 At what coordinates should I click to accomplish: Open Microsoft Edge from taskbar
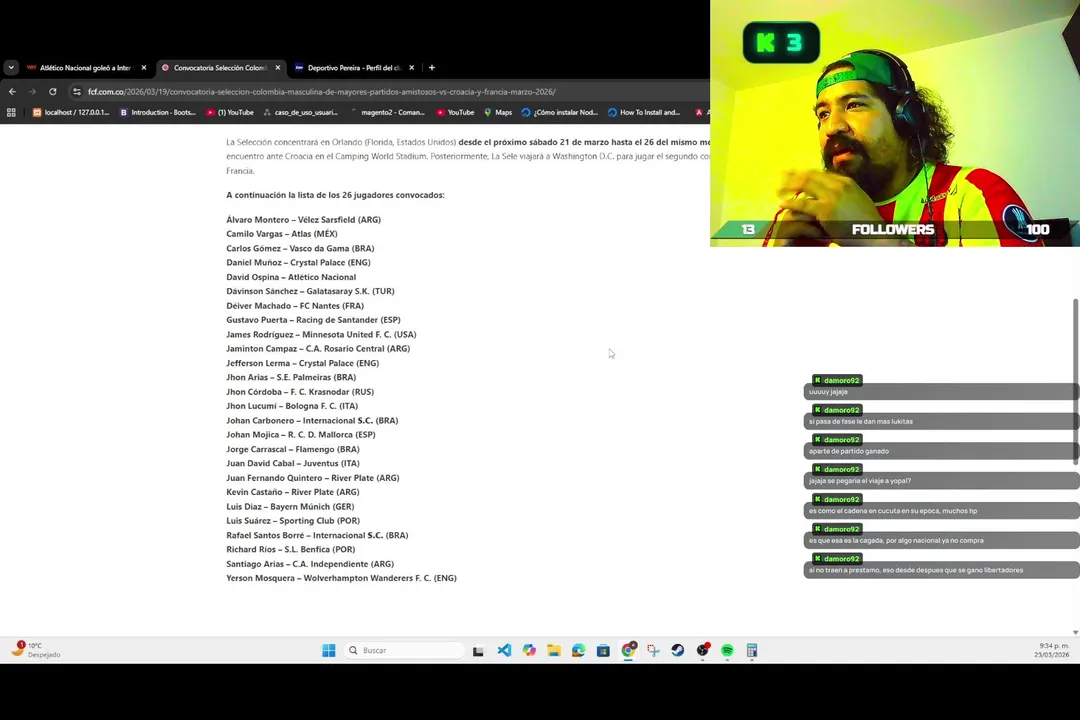[x=579, y=650]
